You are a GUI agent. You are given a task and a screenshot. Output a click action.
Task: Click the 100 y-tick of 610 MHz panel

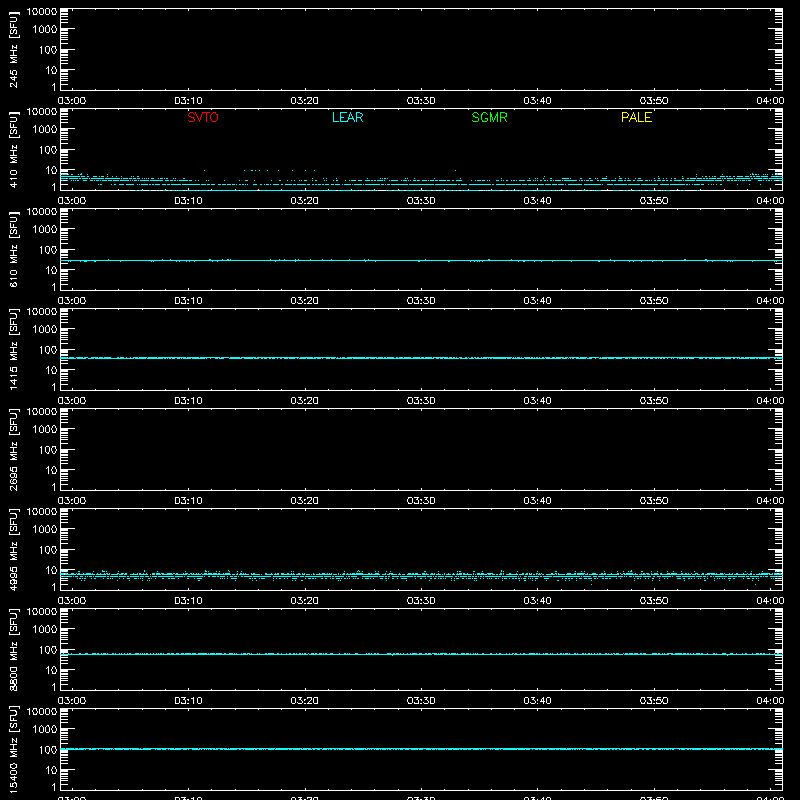(x=48, y=250)
